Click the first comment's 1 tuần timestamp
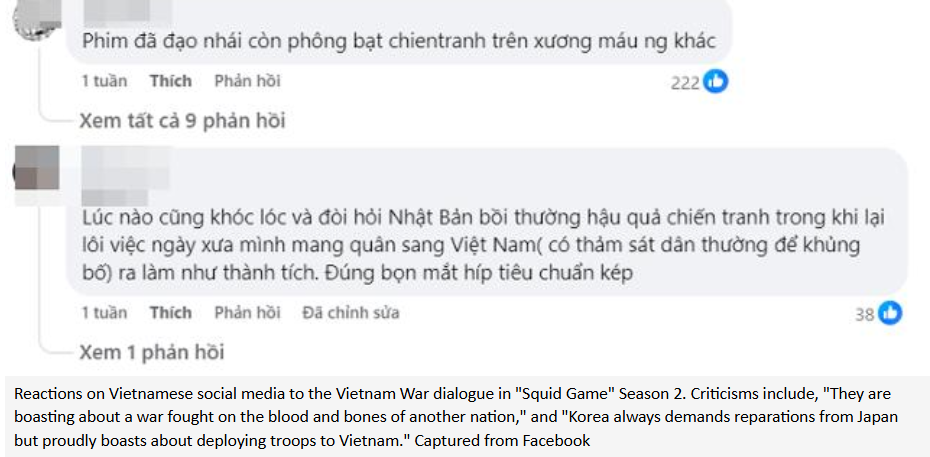The width and height of the screenshot is (930, 457). click(104, 81)
